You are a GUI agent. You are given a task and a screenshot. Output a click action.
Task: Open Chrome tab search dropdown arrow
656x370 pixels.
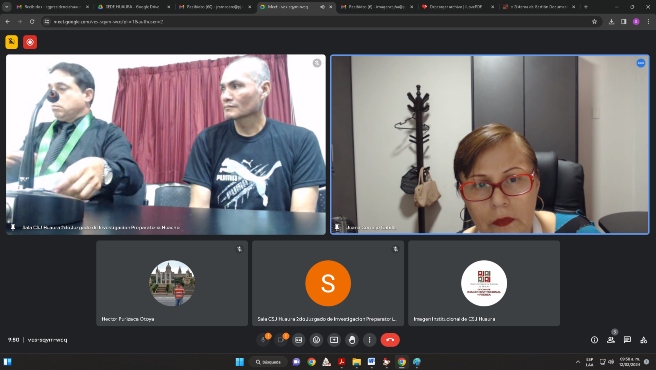point(7,7)
